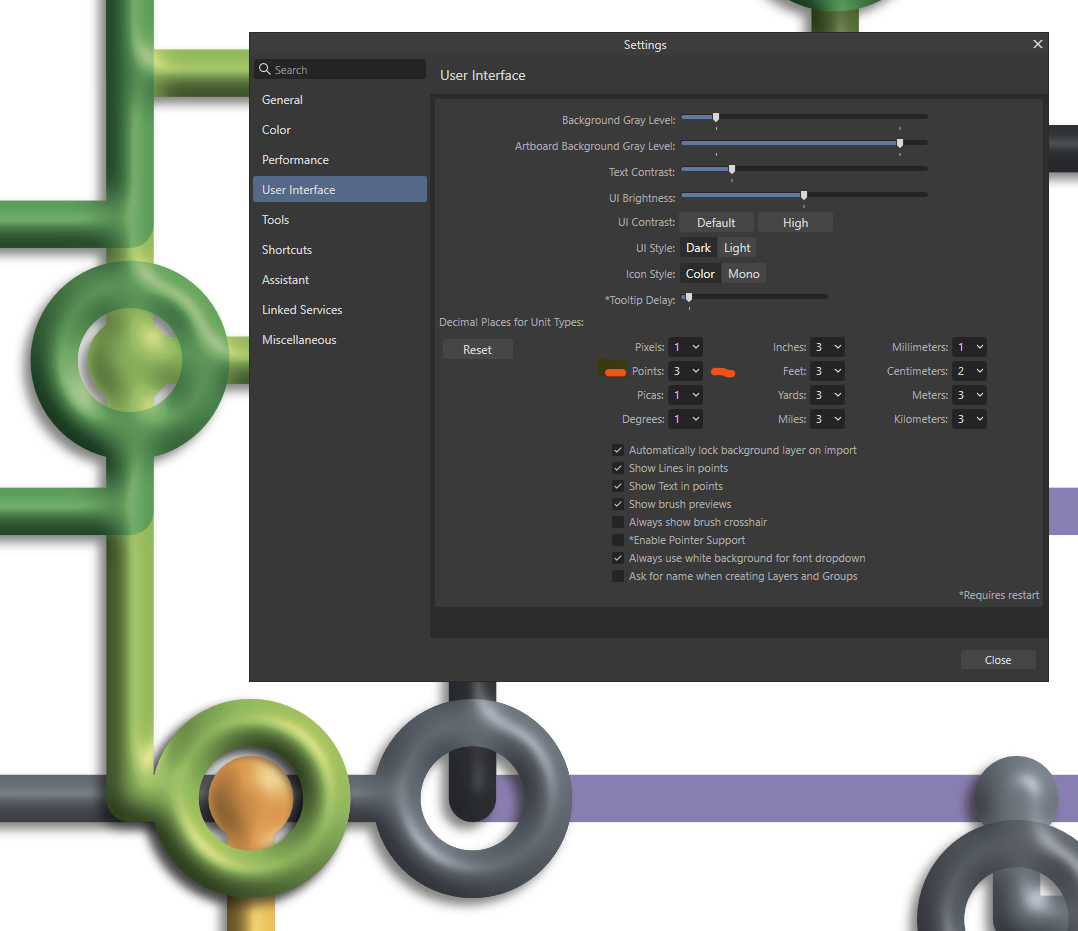Open the Tools settings page
The height and width of the screenshot is (931, 1078).
(x=340, y=220)
